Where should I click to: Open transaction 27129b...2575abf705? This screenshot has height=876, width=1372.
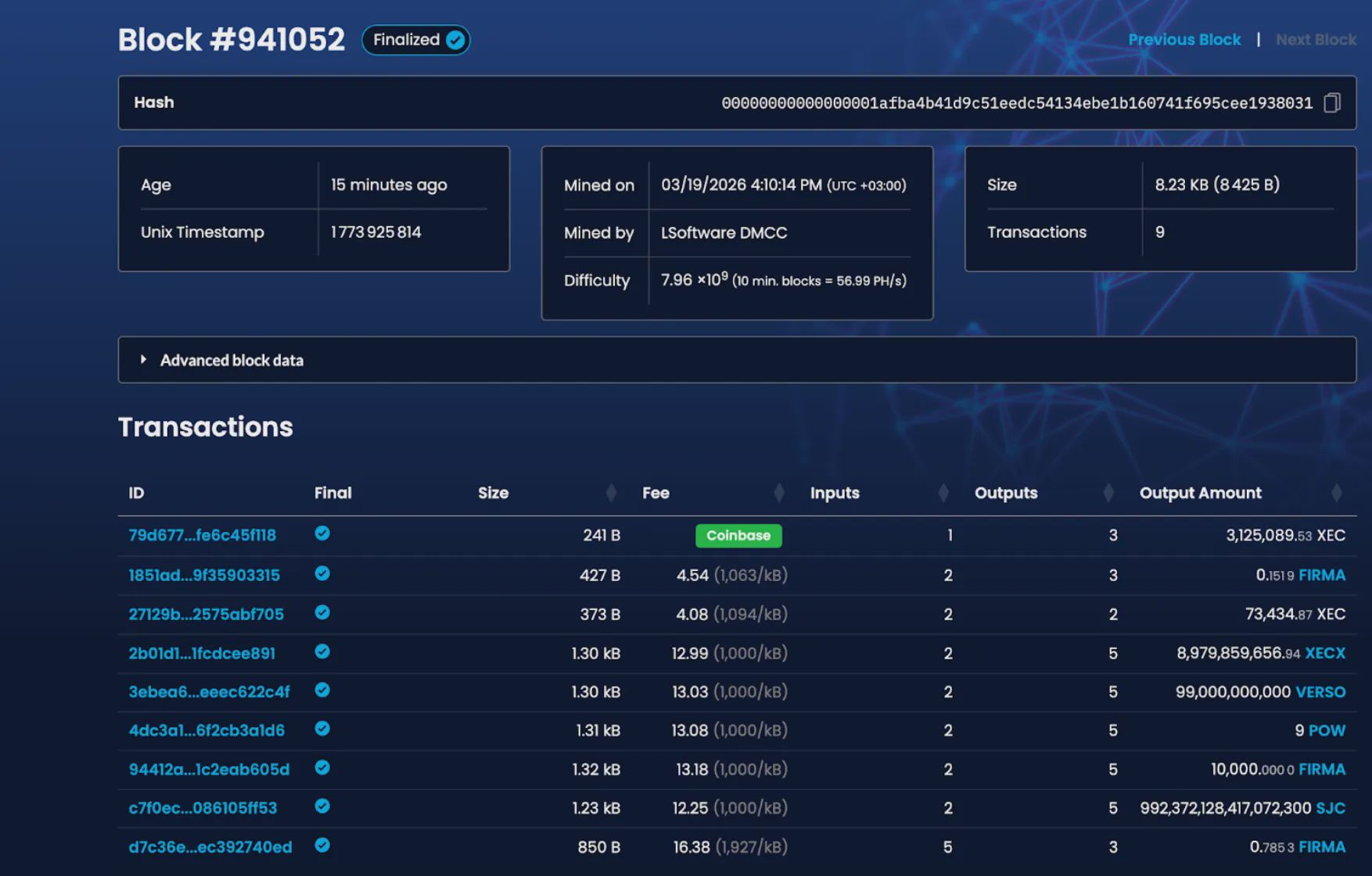206,614
